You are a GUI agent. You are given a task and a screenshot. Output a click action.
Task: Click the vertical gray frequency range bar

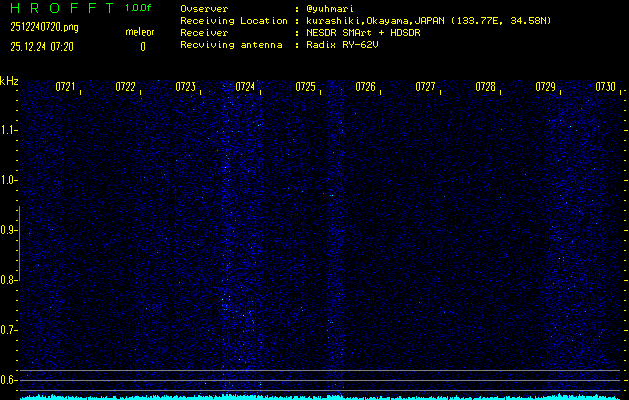pyautogui.click(x=19, y=244)
